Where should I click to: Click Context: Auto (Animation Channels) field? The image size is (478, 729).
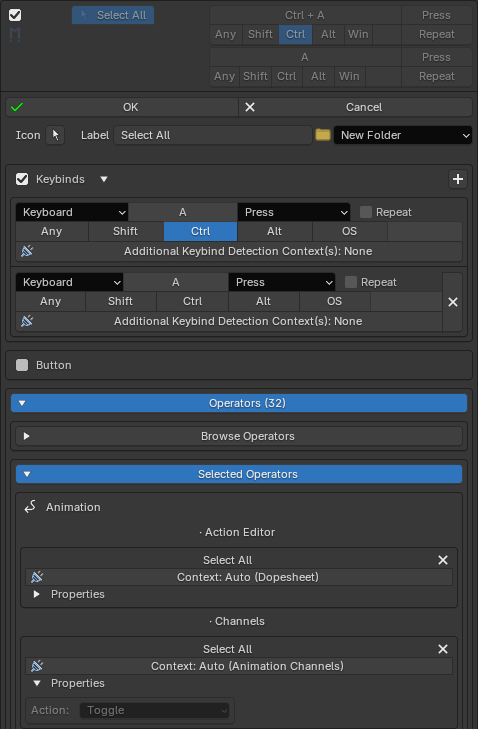tap(239, 666)
